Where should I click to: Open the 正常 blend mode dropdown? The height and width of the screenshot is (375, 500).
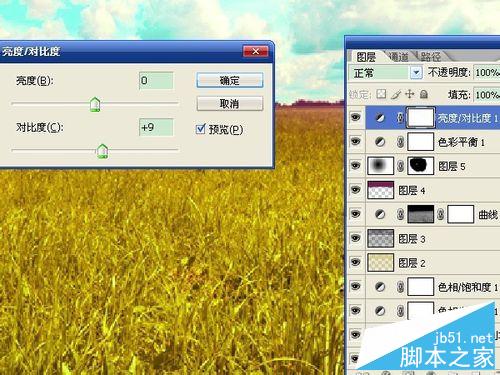[416, 72]
